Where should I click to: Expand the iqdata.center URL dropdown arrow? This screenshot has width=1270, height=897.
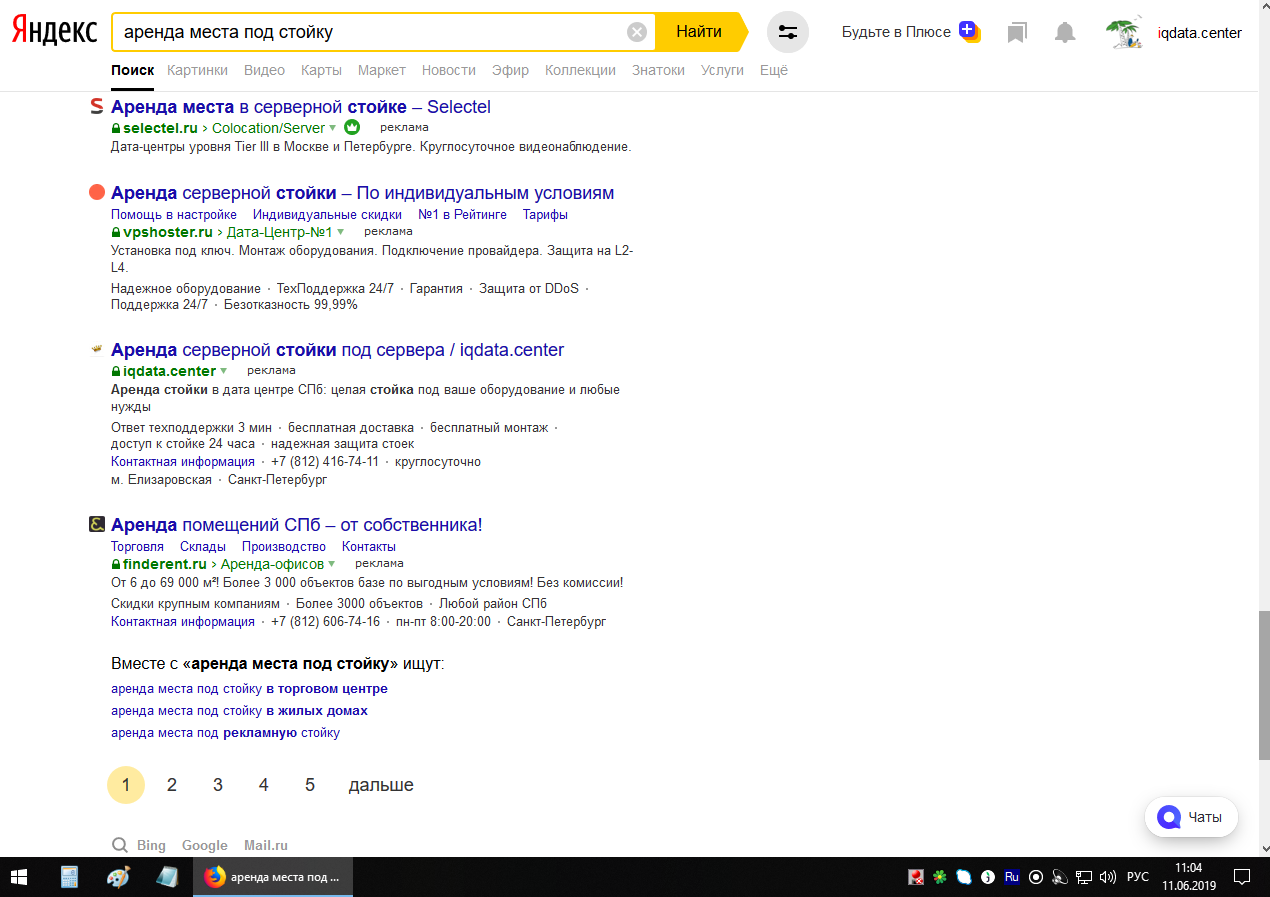click(x=223, y=371)
